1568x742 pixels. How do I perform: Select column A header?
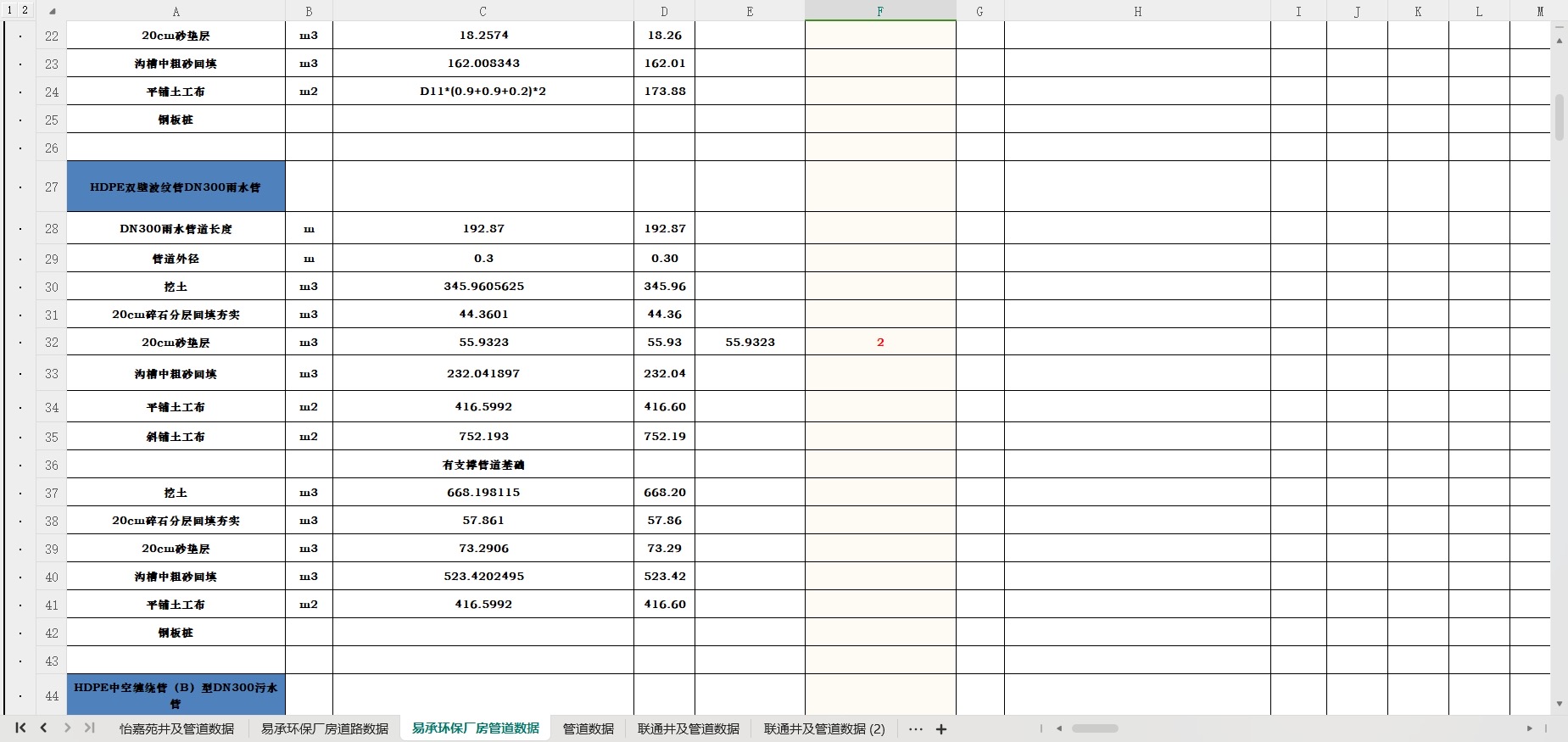(176, 11)
